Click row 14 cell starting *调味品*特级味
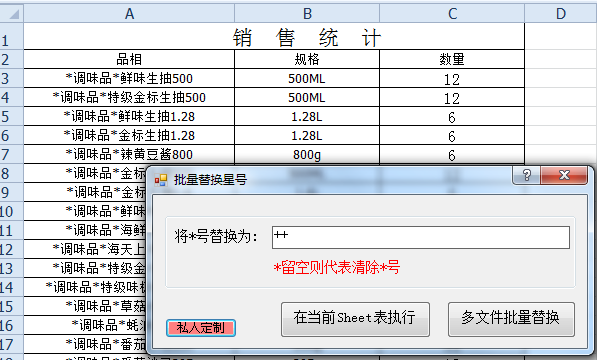Screen dimensions: 597x360 [85, 287]
